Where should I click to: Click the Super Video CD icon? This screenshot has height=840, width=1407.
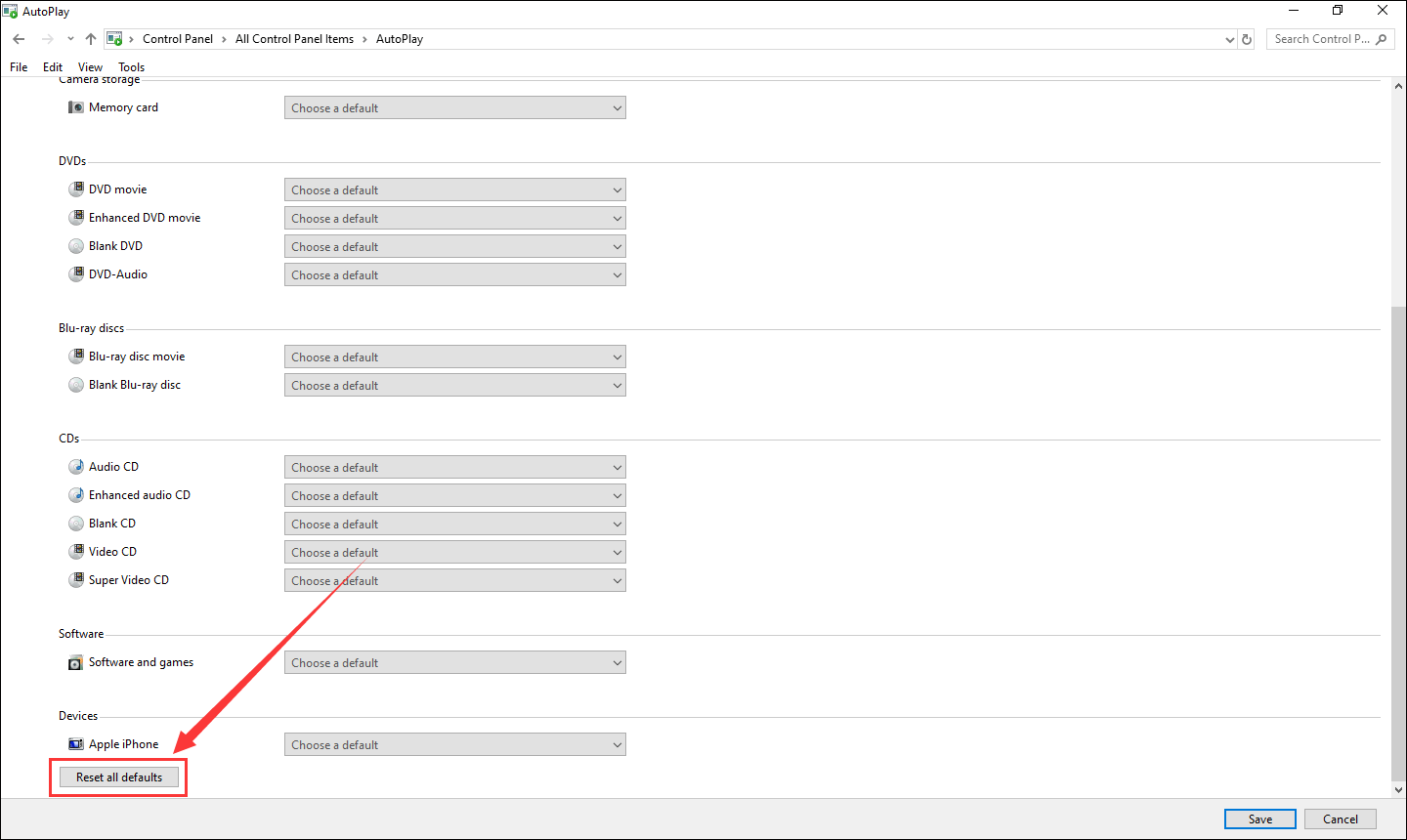(75, 580)
